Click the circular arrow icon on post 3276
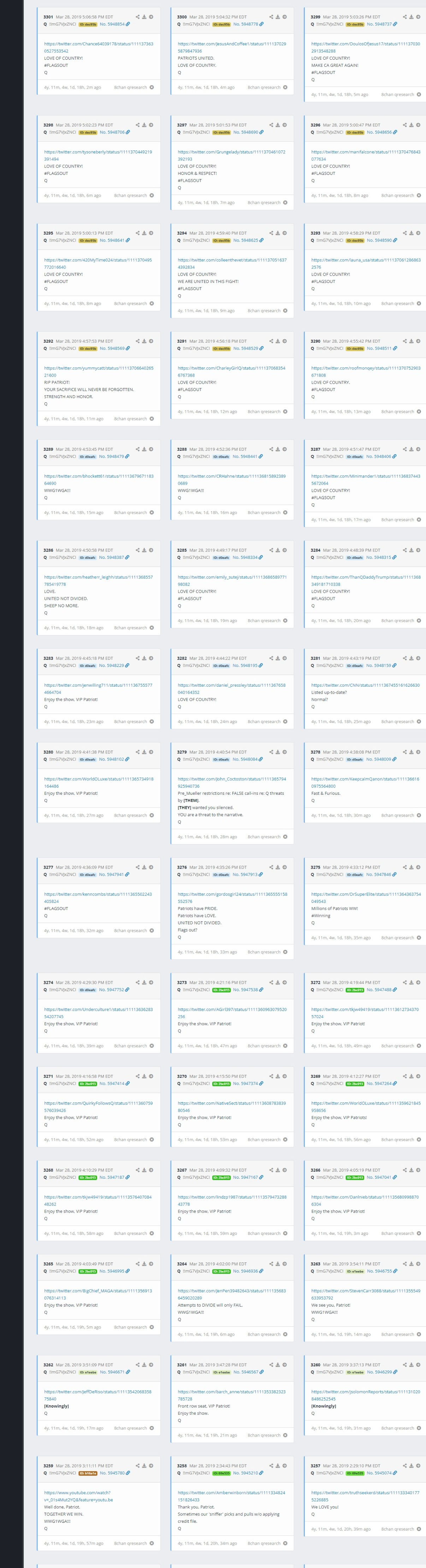The width and height of the screenshot is (426, 1568). [285, 868]
